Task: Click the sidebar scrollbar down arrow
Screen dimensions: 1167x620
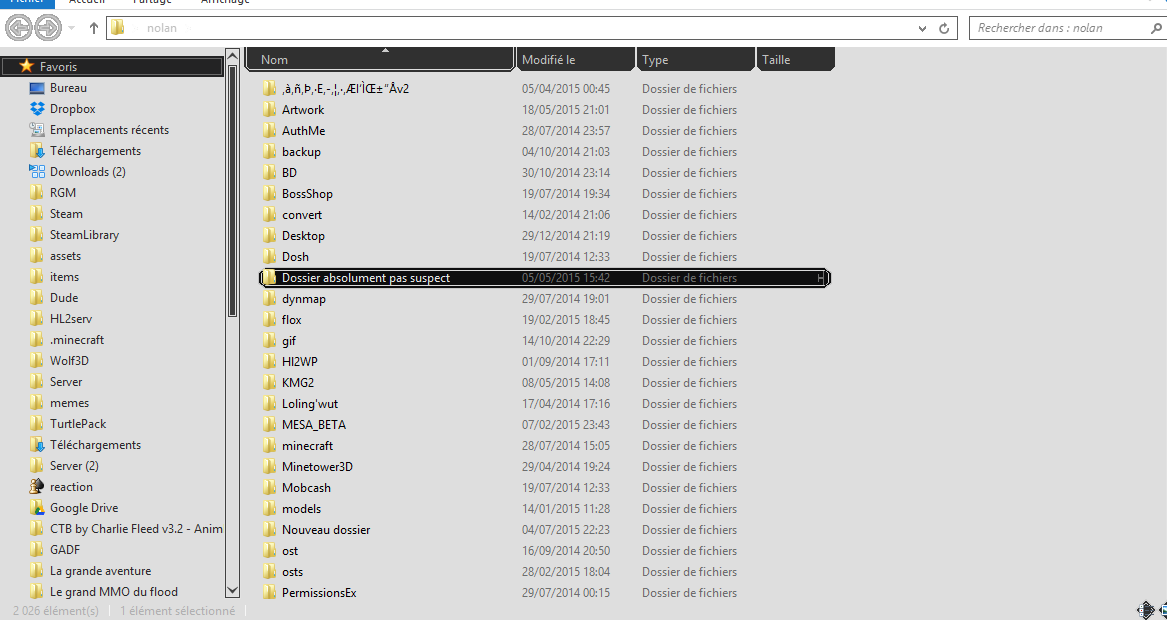Action: pyautogui.click(x=233, y=591)
